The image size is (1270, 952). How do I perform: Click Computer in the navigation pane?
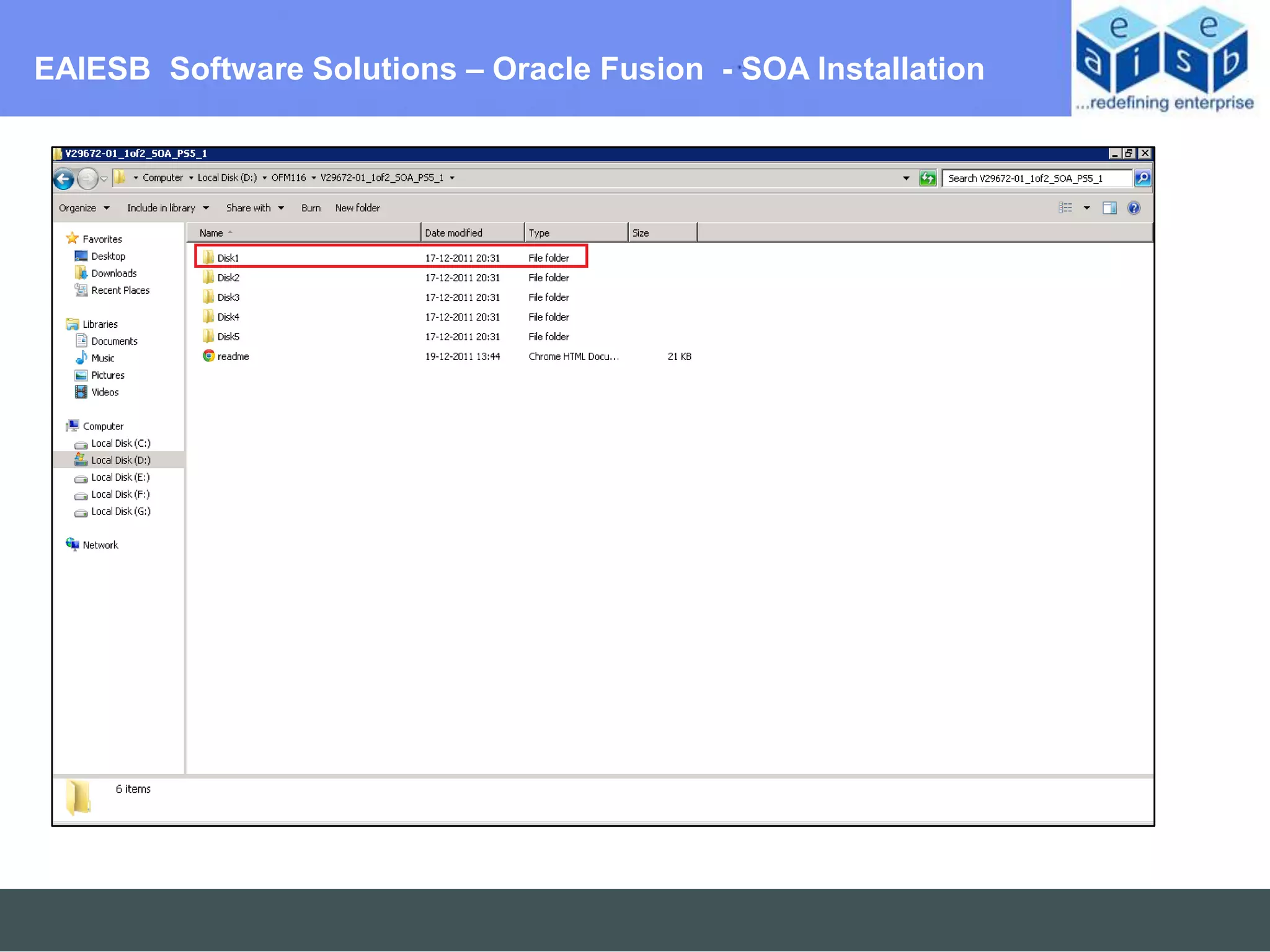click(103, 426)
